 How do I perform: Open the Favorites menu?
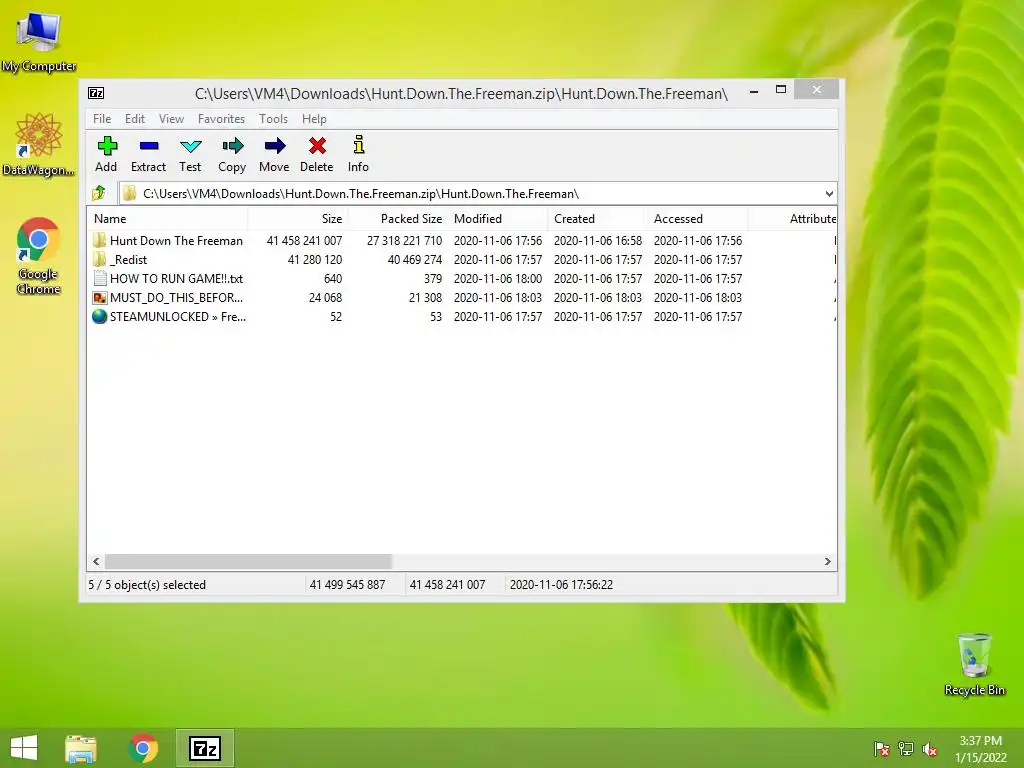click(221, 119)
